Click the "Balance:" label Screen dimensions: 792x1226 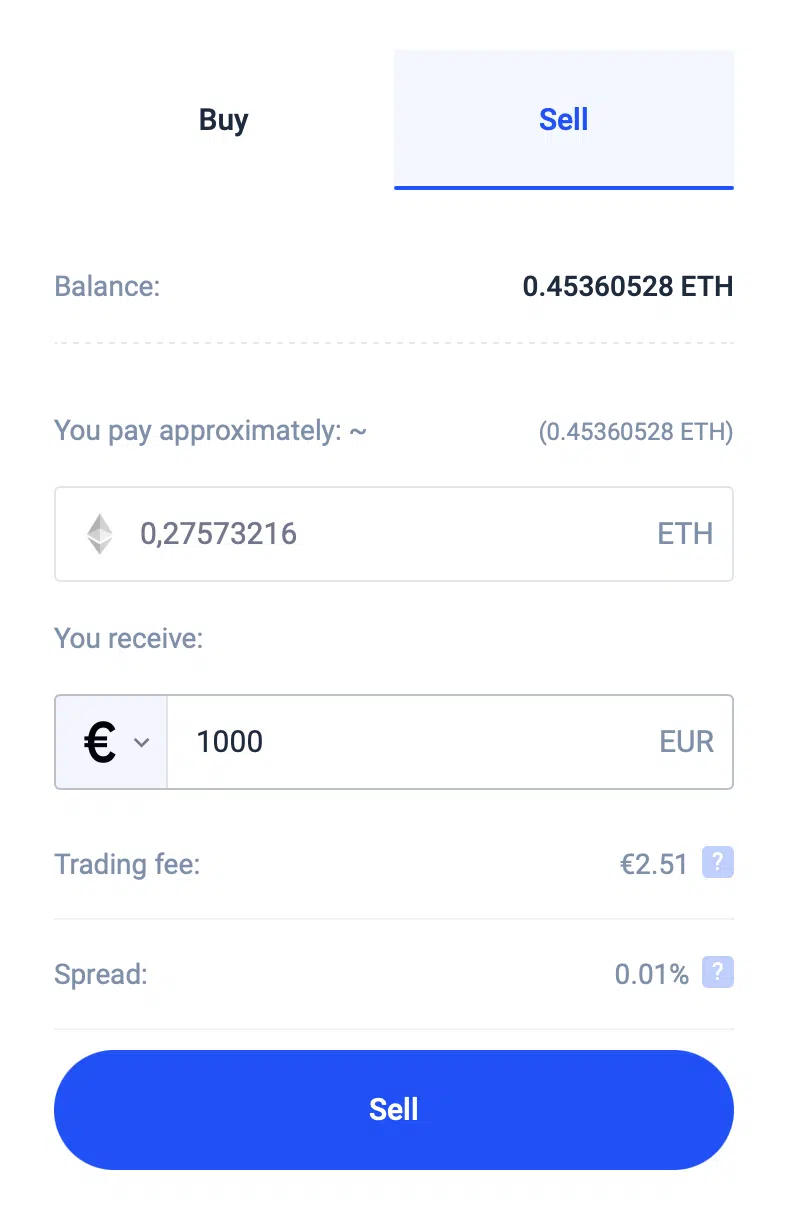(x=107, y=287)
